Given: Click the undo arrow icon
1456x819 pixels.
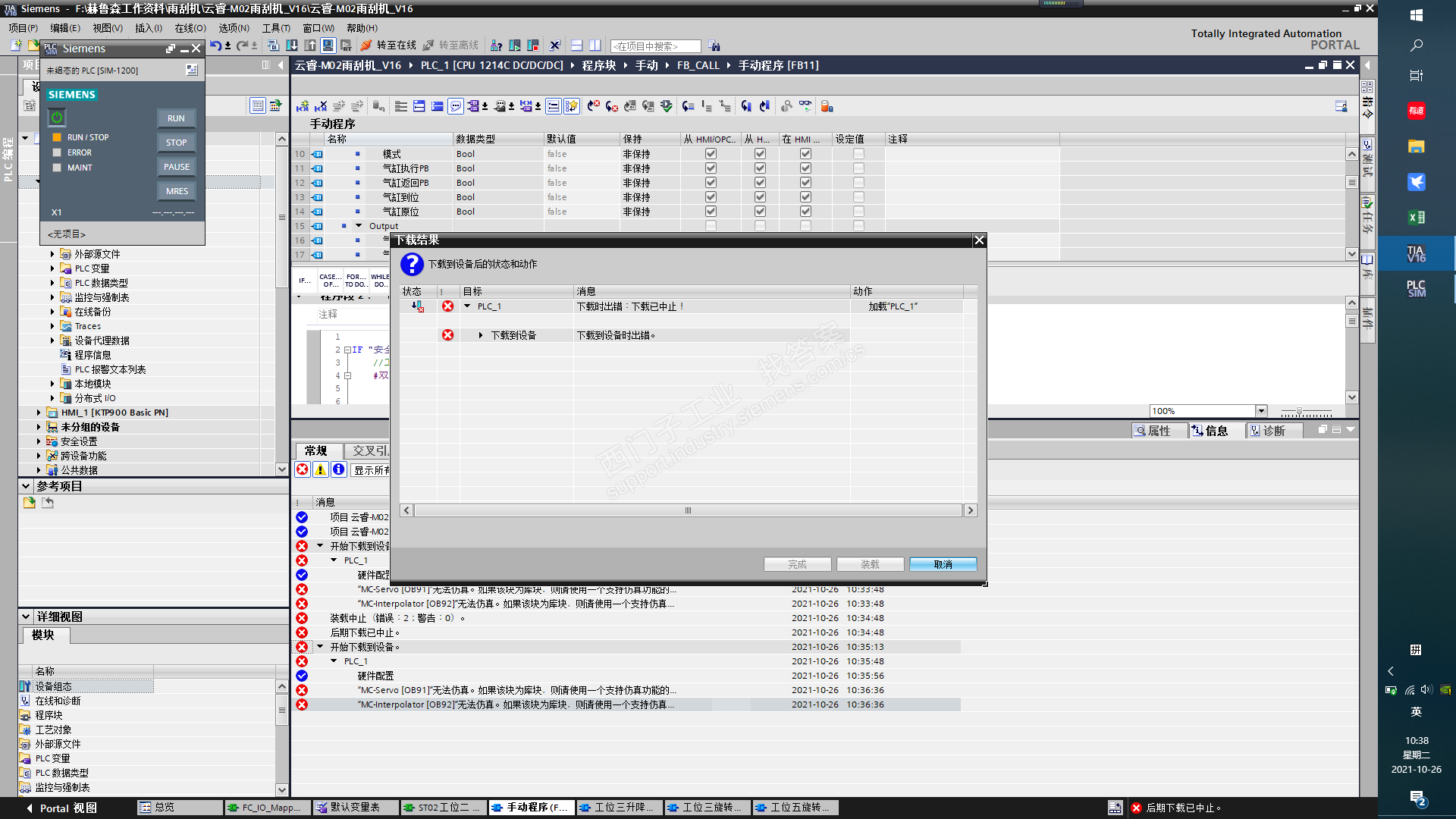Looking at the screenshot, I should pos(215,45).
